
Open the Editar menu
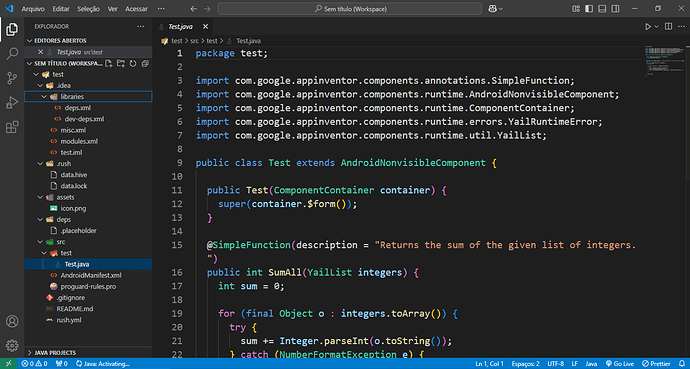coord(61,9)
